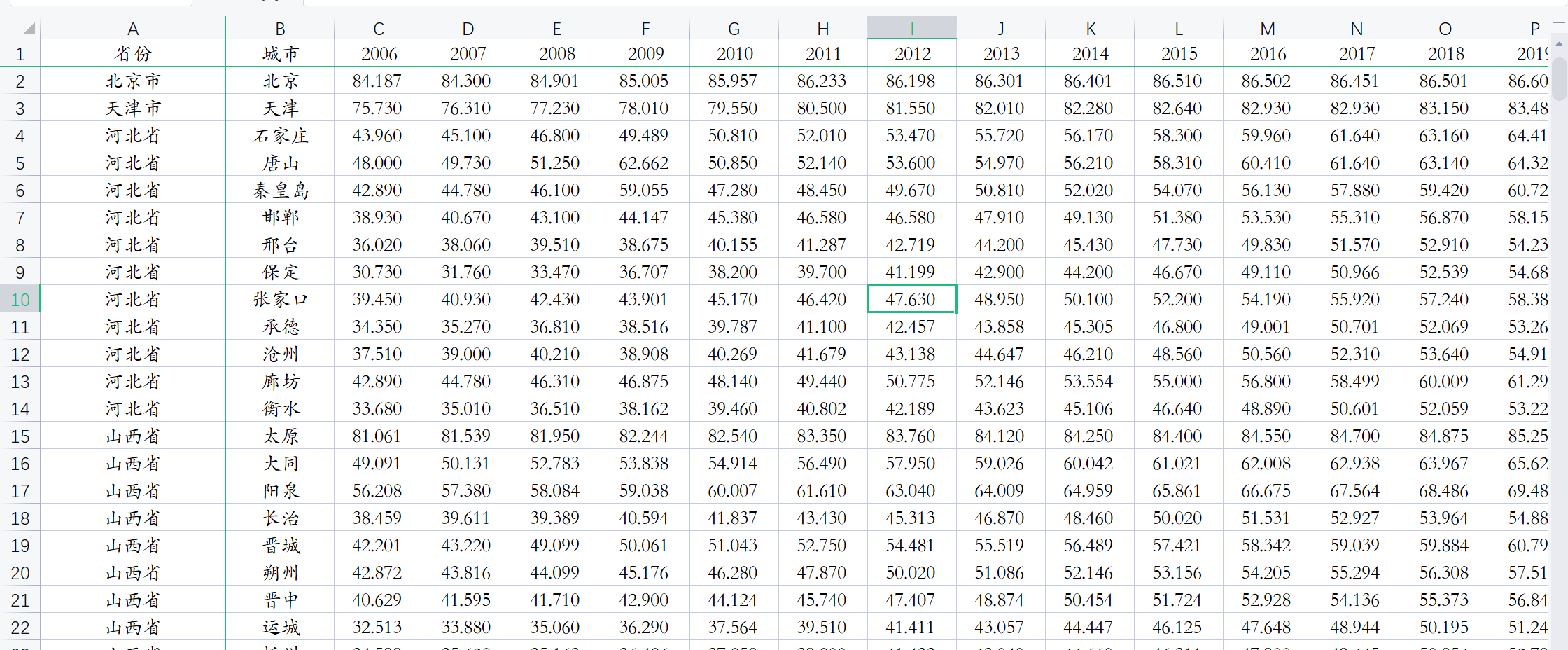Select the 沧州 city cell
This screenshot has width=1568, height=650.
(280, 354)
